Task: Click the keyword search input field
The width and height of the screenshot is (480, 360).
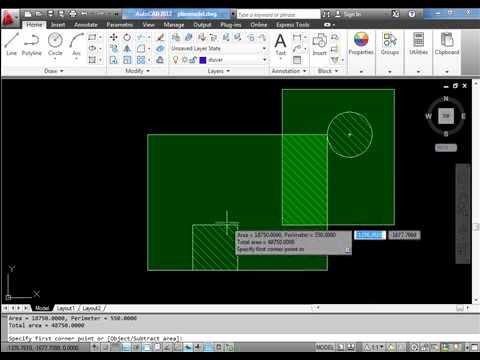Action: coord(278,14)
